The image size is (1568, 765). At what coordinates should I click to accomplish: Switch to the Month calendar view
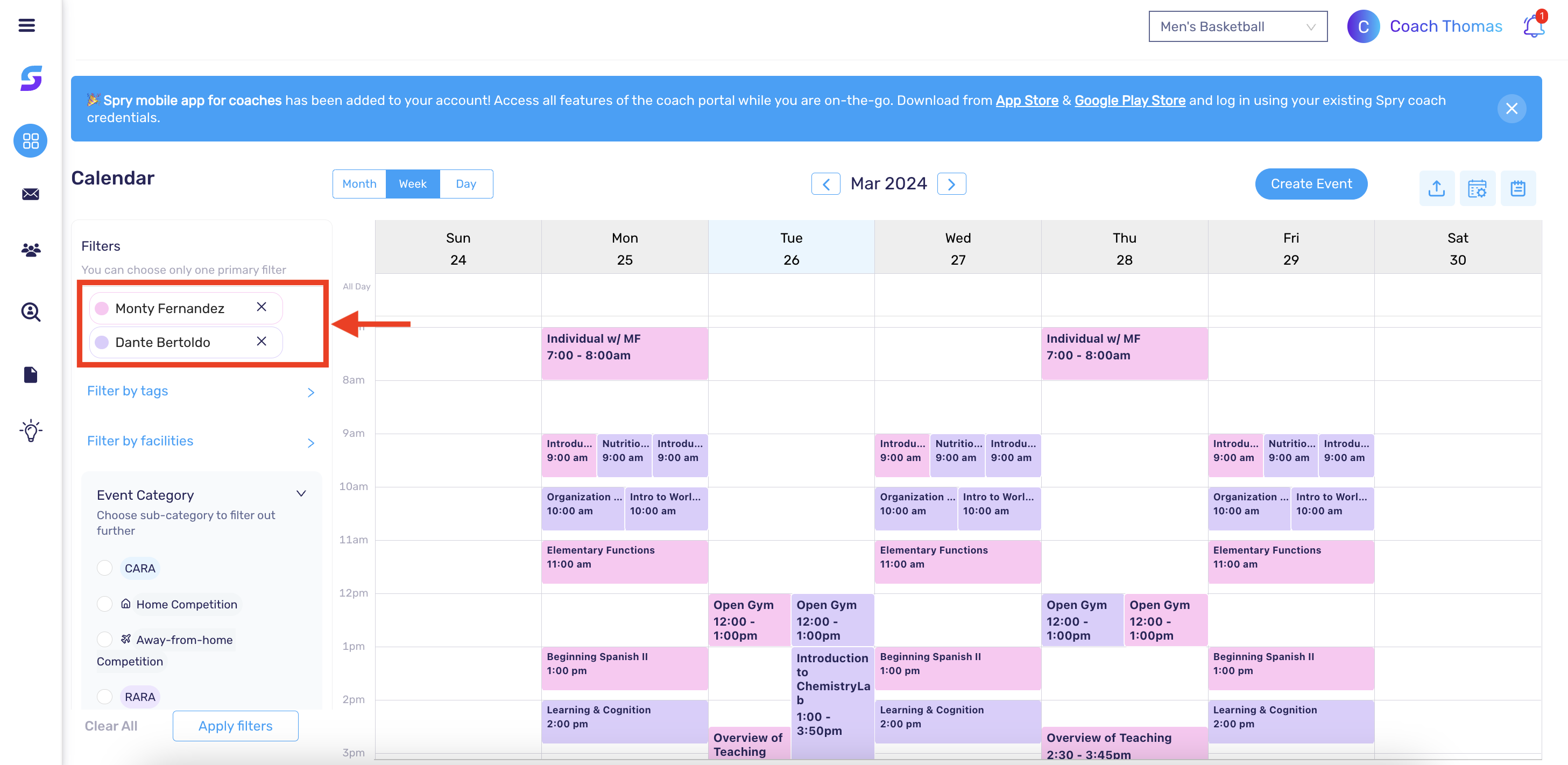359,183
